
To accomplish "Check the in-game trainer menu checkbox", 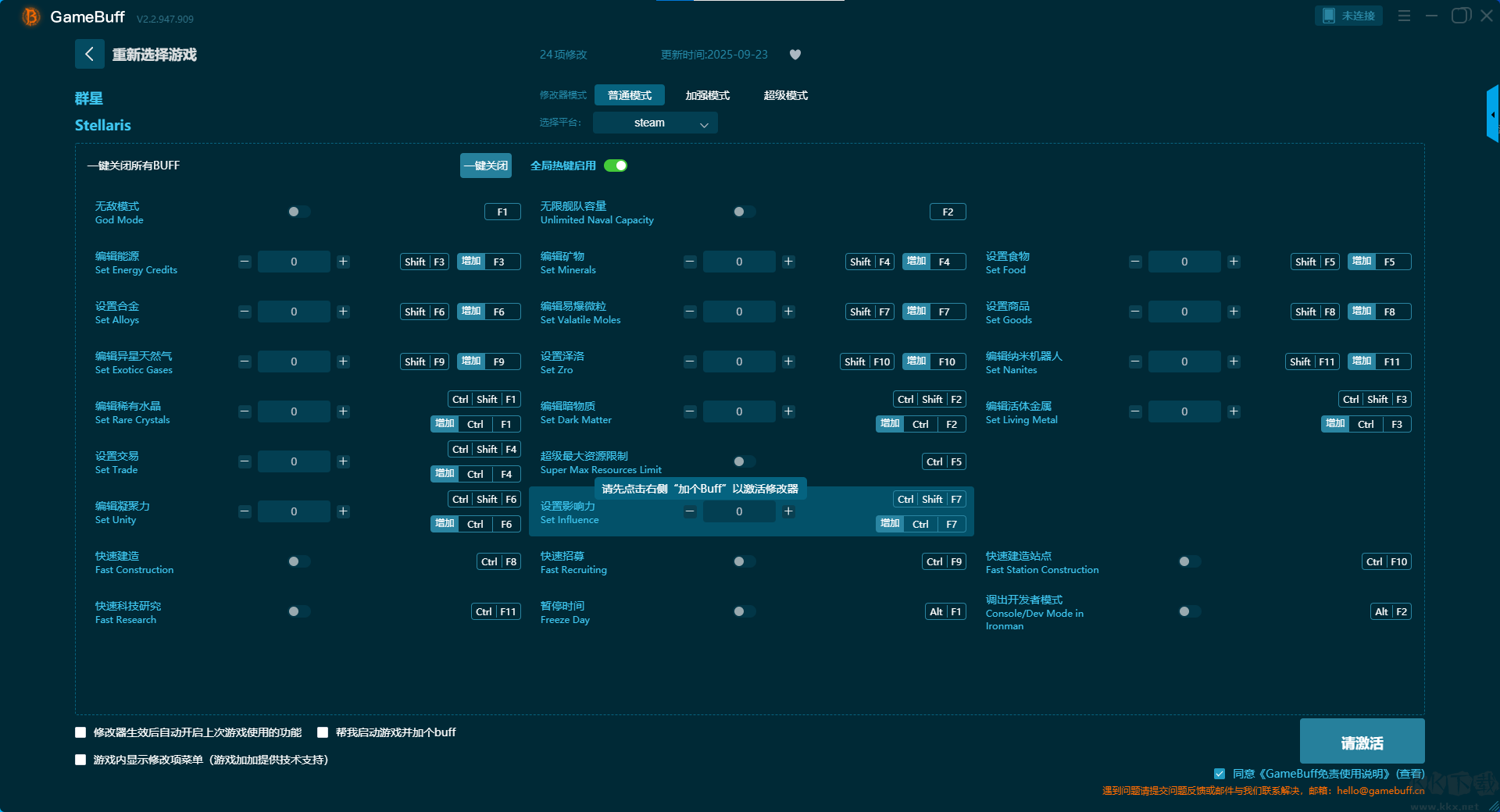I will 80,760.
